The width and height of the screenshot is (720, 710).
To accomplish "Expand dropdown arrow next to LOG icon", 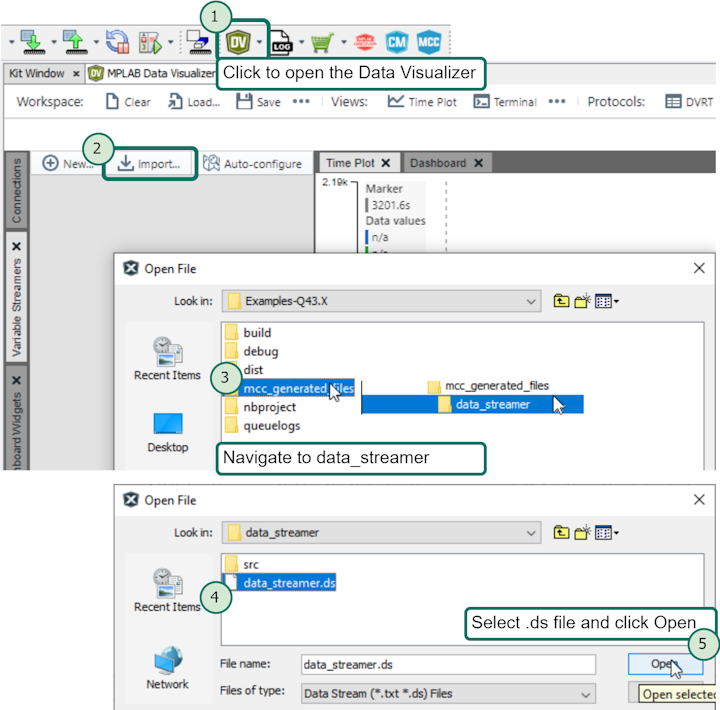I will tap(301, 42).
